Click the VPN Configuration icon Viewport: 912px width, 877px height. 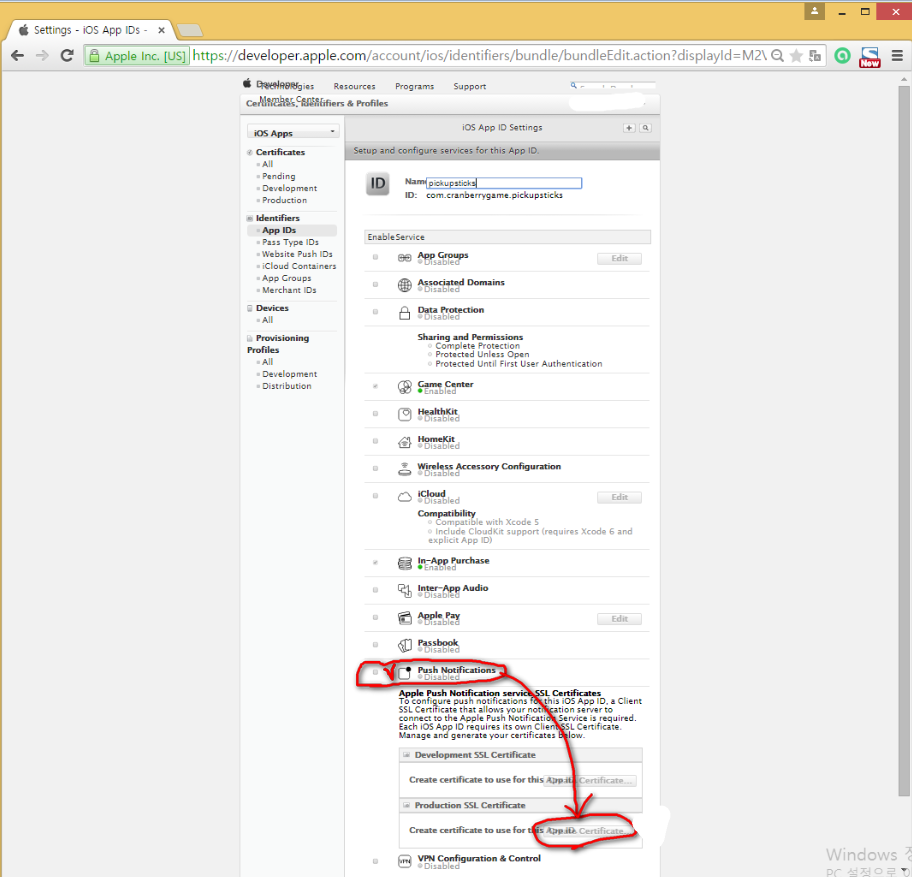(404, 861)
